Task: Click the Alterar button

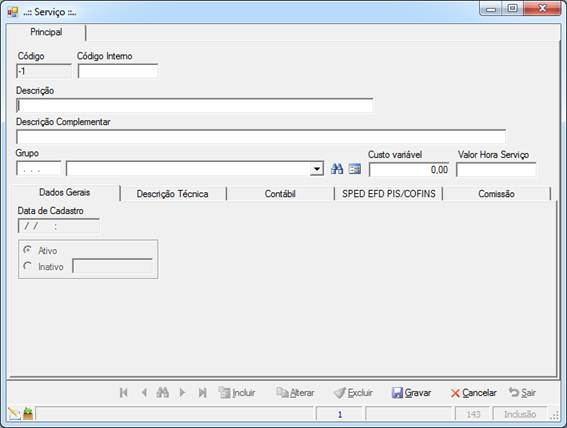Action: tap(295, 393)
